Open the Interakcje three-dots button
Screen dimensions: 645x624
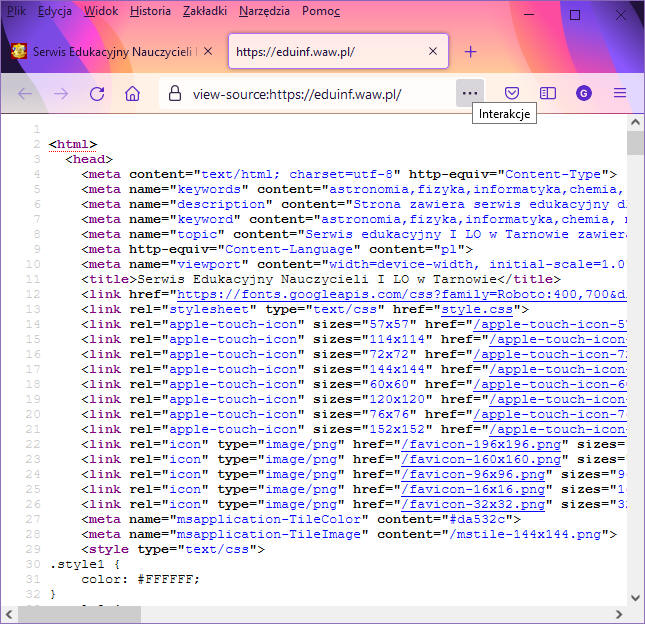[470, 93]
